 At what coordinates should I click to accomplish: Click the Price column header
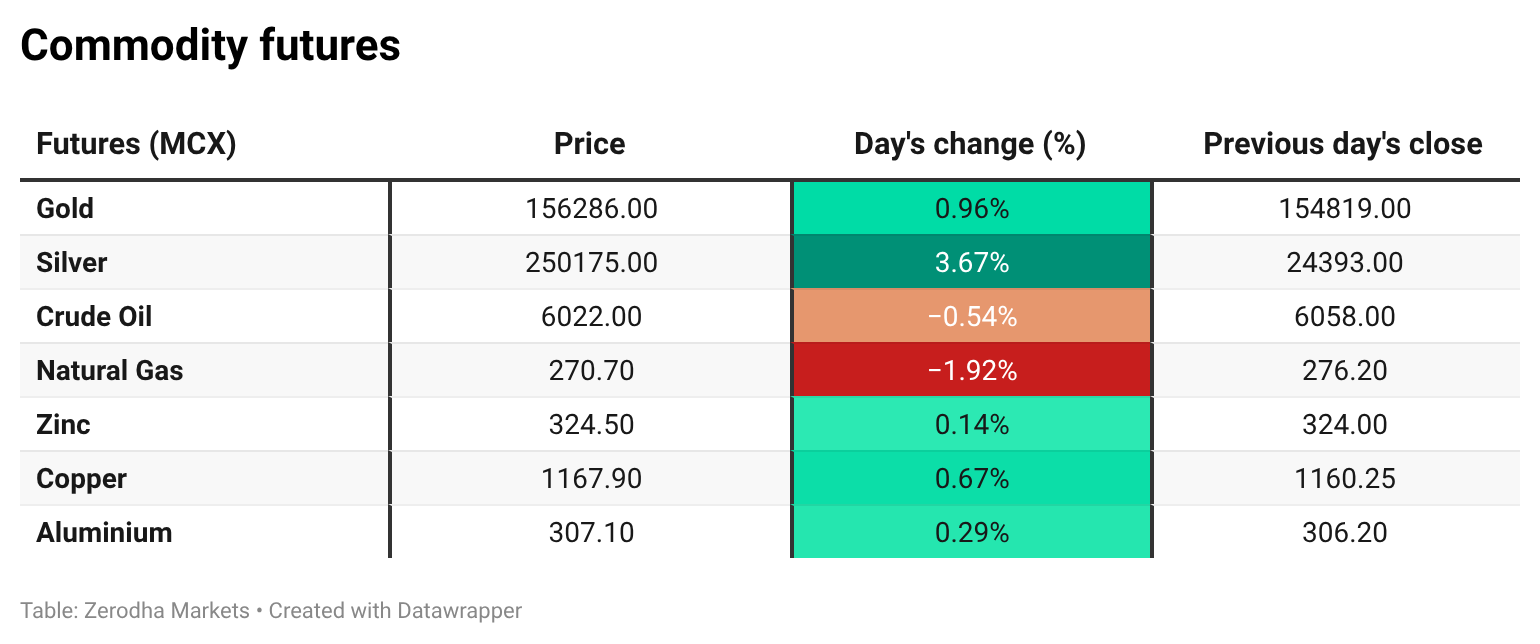(x=590, y=144)
